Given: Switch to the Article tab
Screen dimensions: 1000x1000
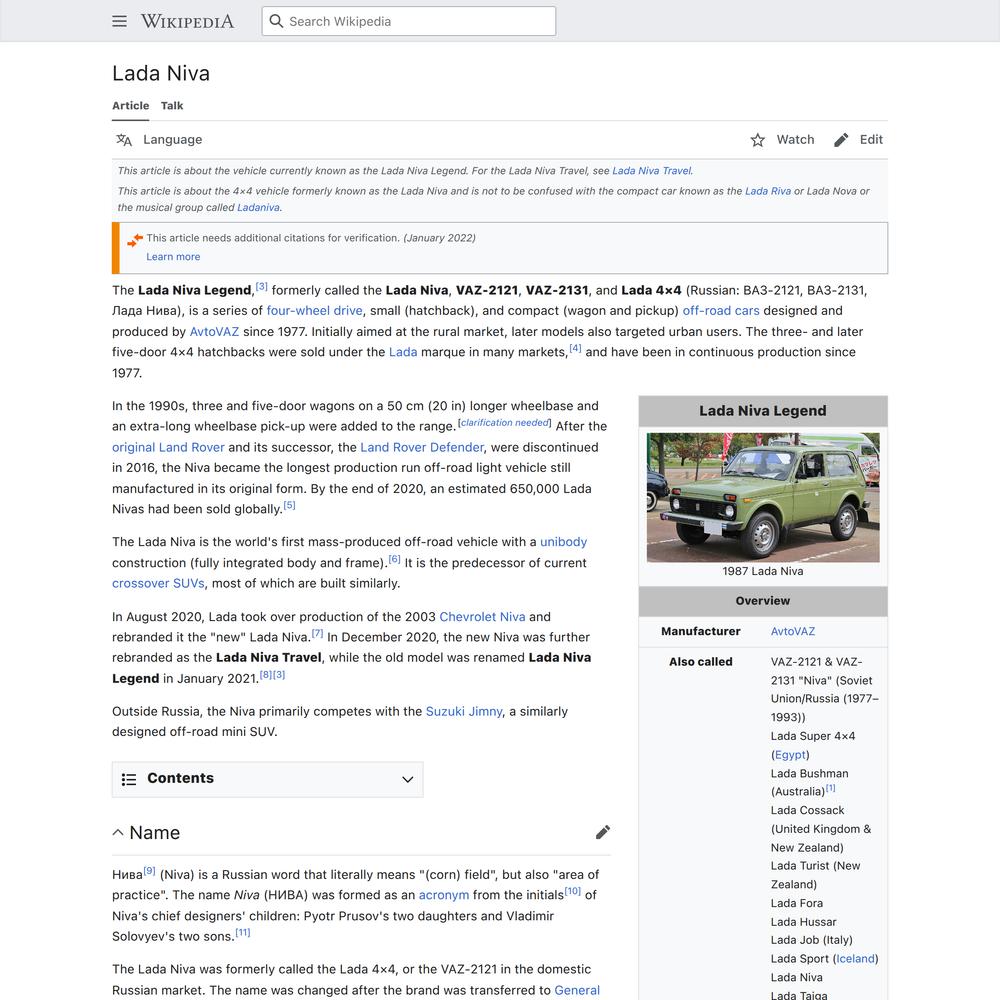Looking at the screenshot, I should [131, 106].
